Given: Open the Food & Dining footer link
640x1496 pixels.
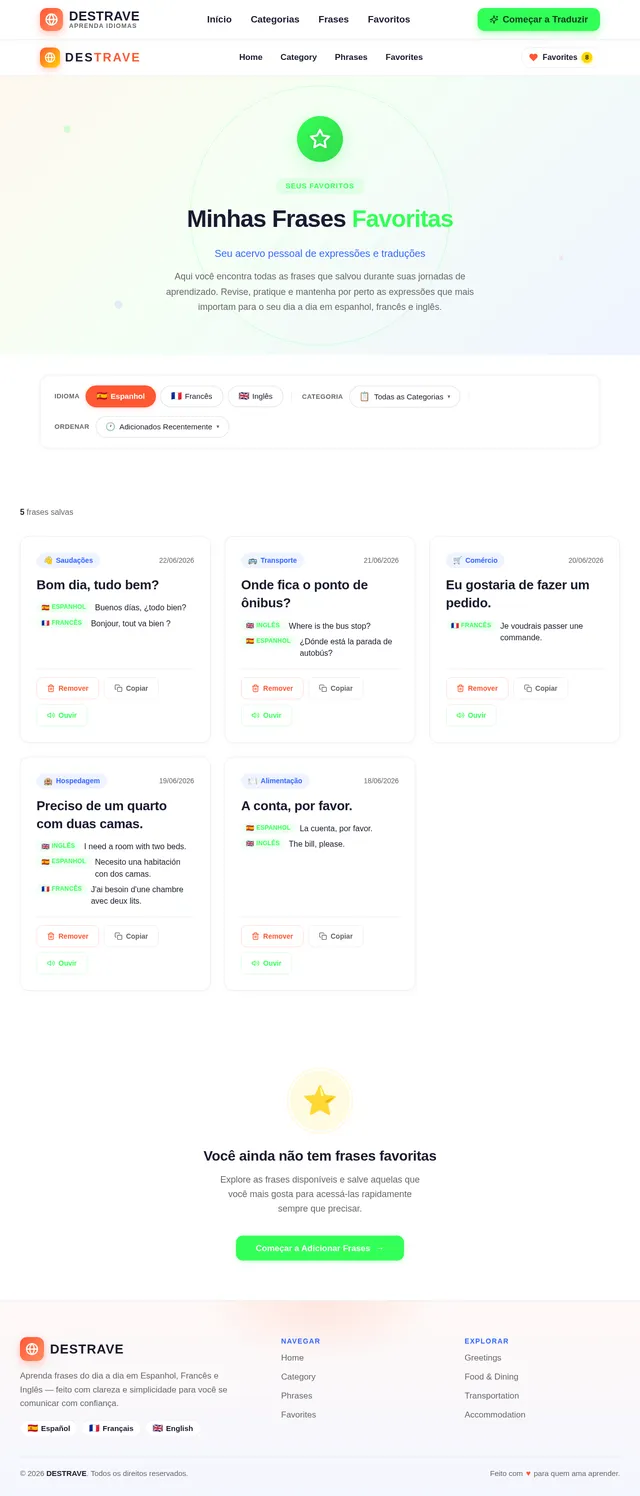Looking at the screenshot, I should 491,1377.
